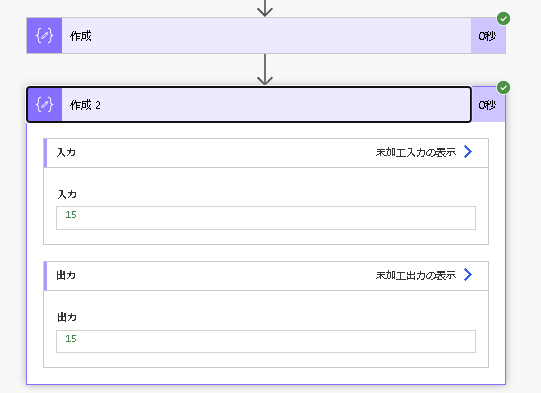
Task: Click the green success checkmark on 作成
Action: coord(503,19)
